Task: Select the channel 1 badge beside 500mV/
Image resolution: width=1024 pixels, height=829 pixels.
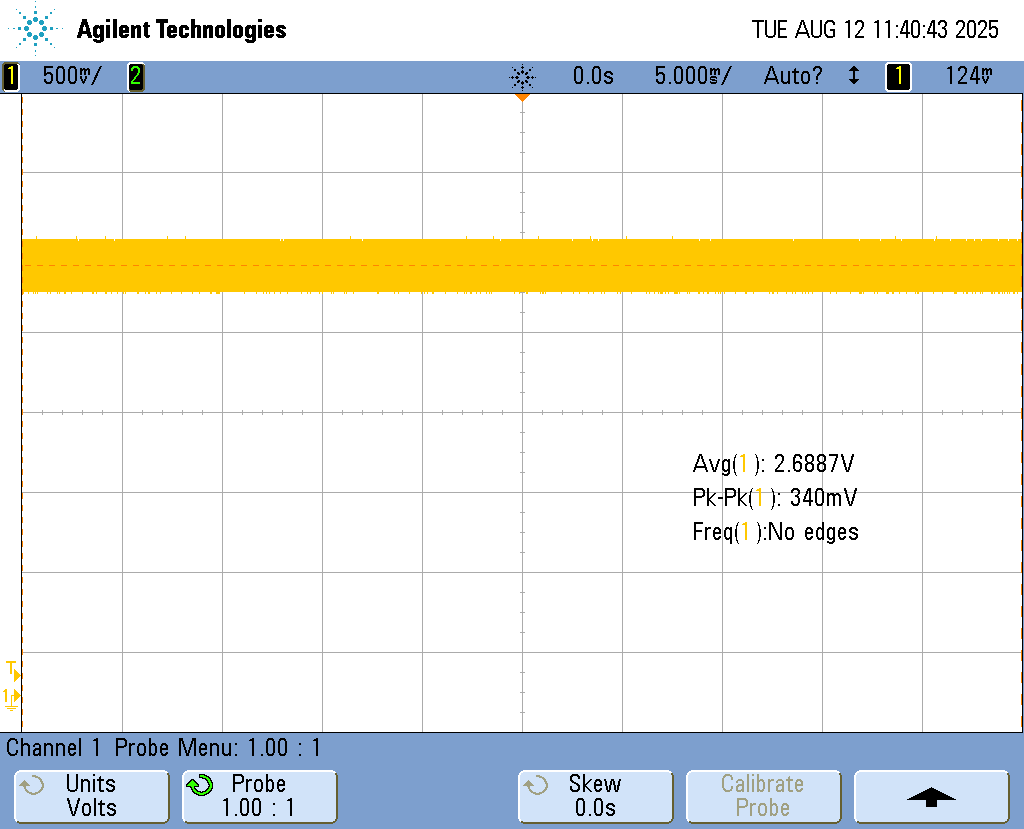Action: pyautogui.click(x=11, y=76)
